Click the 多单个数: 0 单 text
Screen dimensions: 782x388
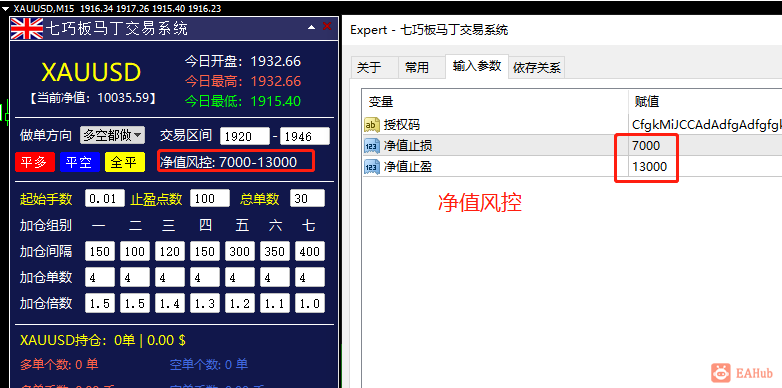pos(59,365)
